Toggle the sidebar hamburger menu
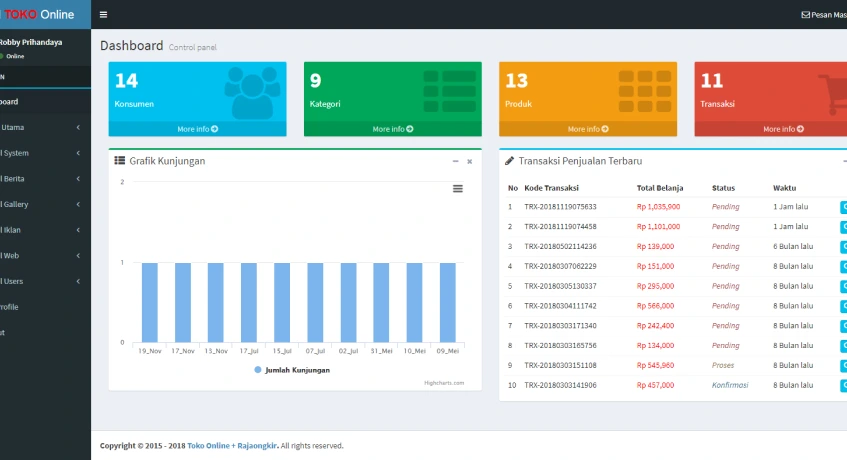This screenshot has width=847, height=460. point(104,15)
